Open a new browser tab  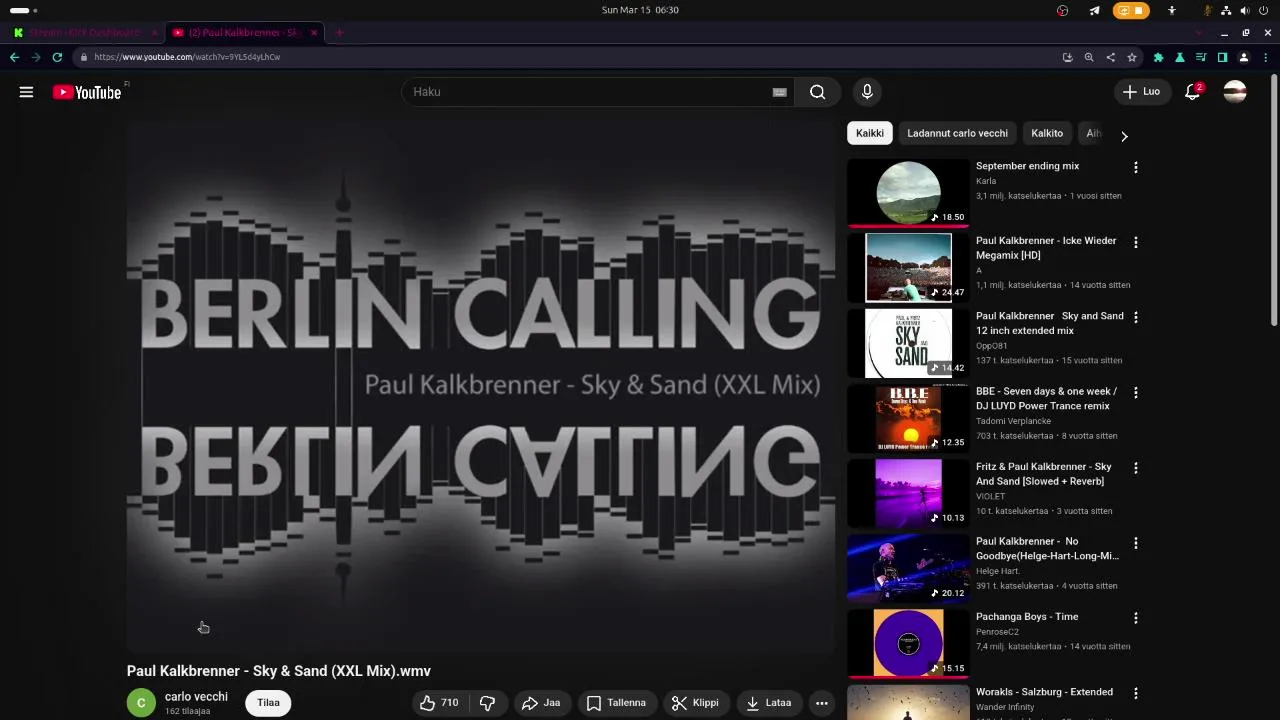pos(339,32)
